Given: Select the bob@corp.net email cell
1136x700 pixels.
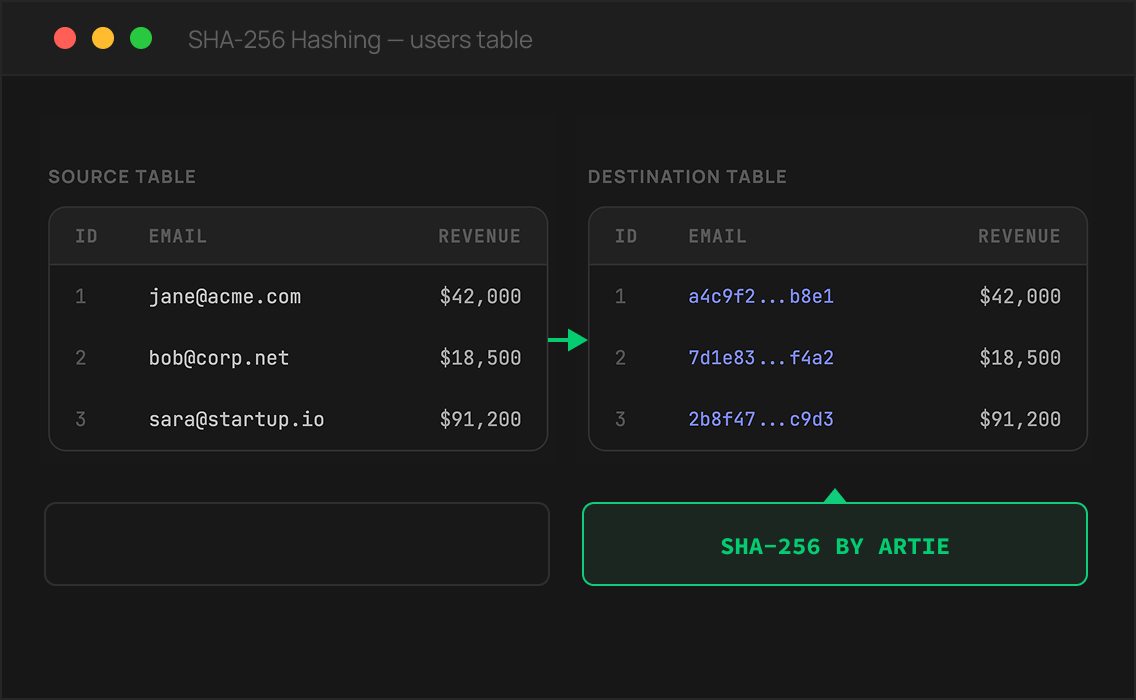Looking at the screenshot, I should pos(219,358).
